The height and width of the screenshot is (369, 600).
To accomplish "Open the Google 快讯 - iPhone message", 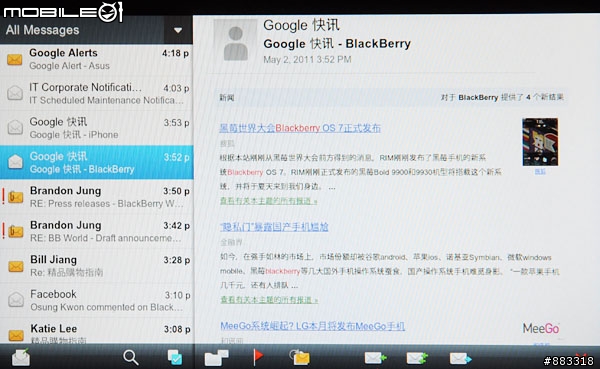I will tap(96, 128).
